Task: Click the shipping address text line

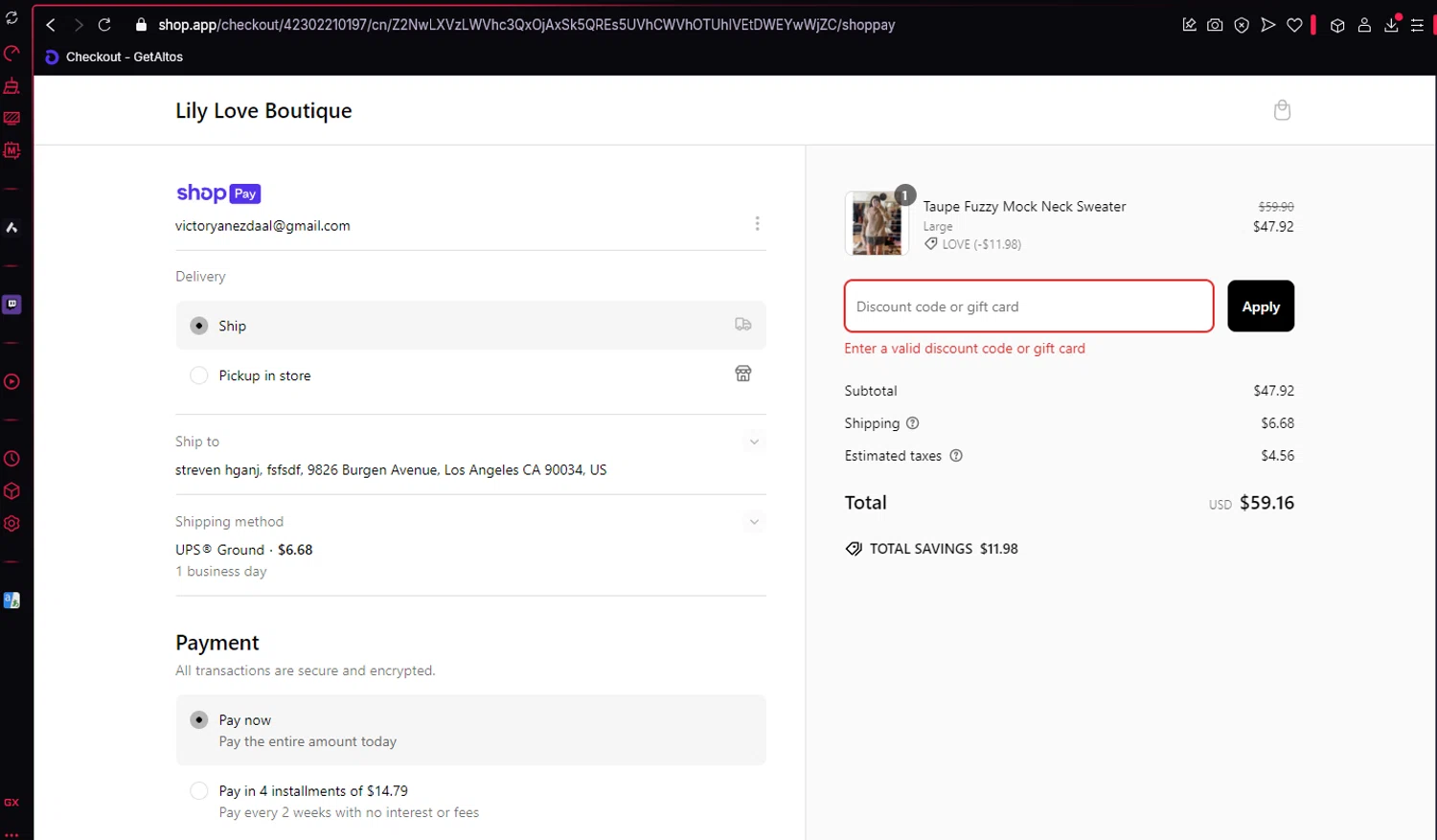Action: point(391,470)
